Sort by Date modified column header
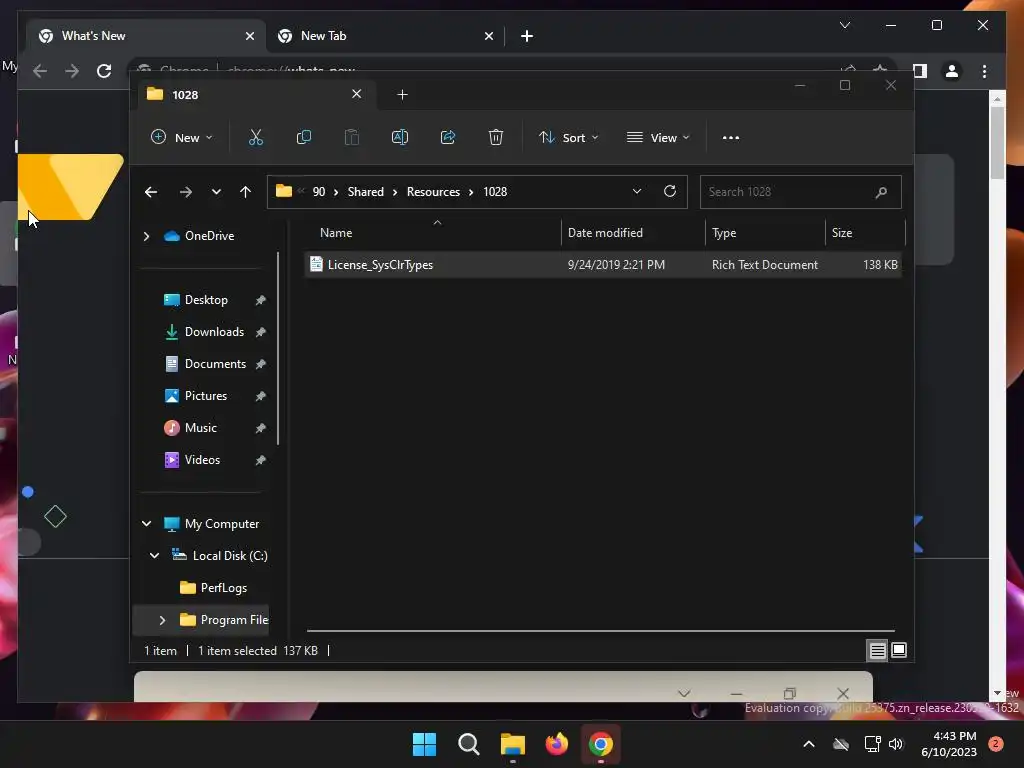This screenshot has height=768, width=1024. [633, 233]
